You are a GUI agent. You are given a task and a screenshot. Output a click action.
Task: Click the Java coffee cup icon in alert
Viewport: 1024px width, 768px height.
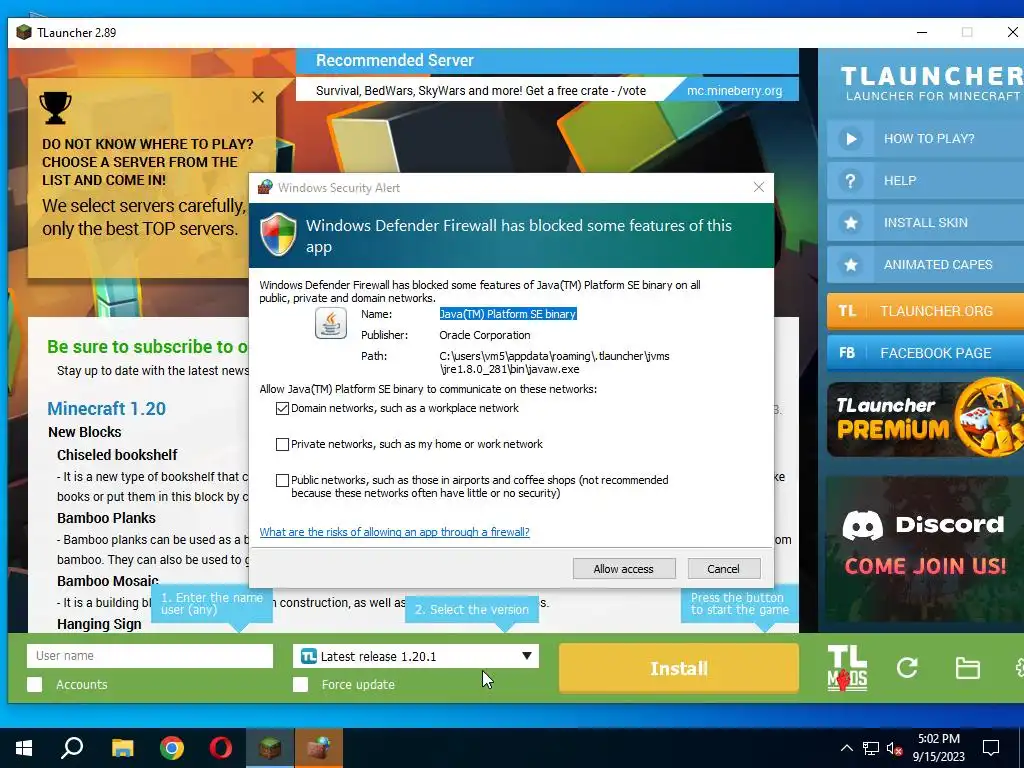click(330, 323)
